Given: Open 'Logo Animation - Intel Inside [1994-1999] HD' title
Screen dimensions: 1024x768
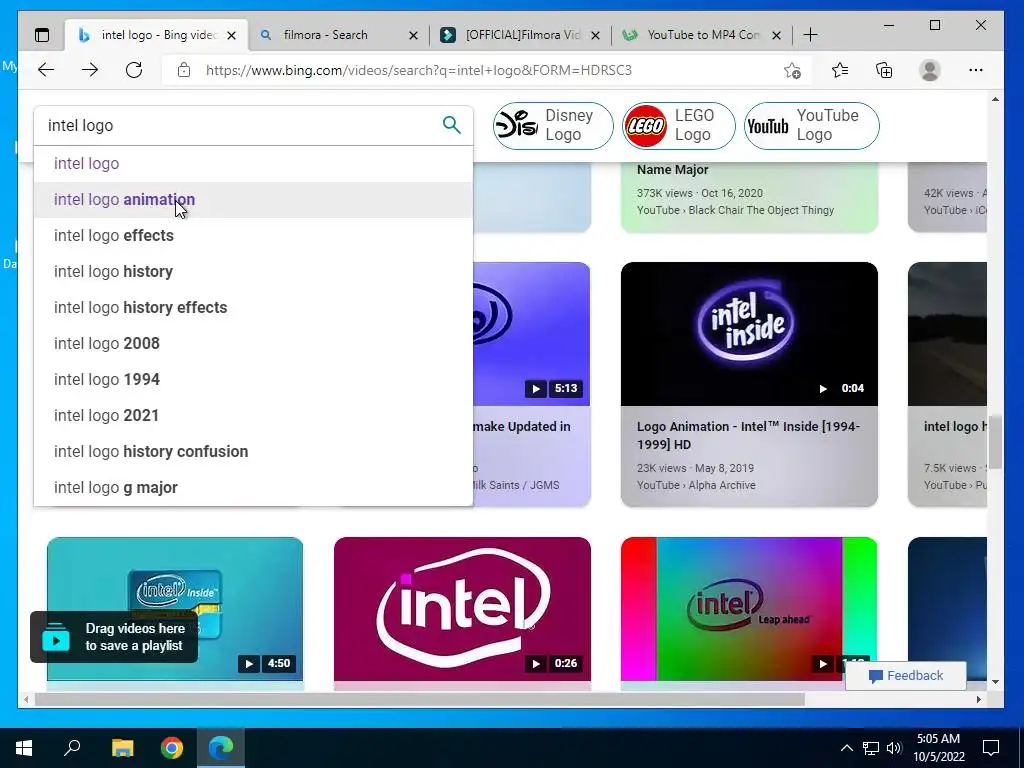Looking at the screenshot, I should point(748,435).
